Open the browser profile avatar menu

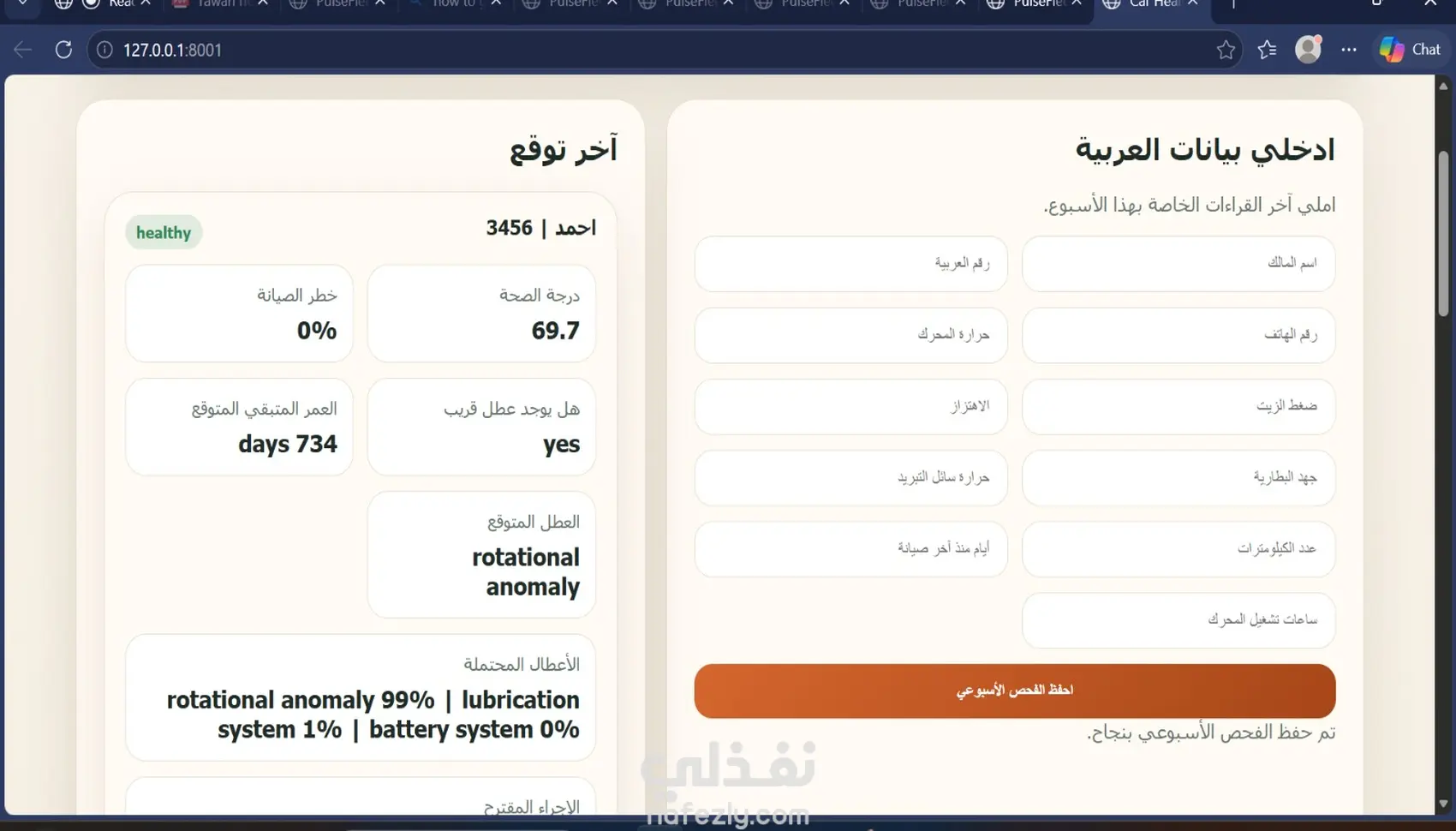(x=1308, y=50)
